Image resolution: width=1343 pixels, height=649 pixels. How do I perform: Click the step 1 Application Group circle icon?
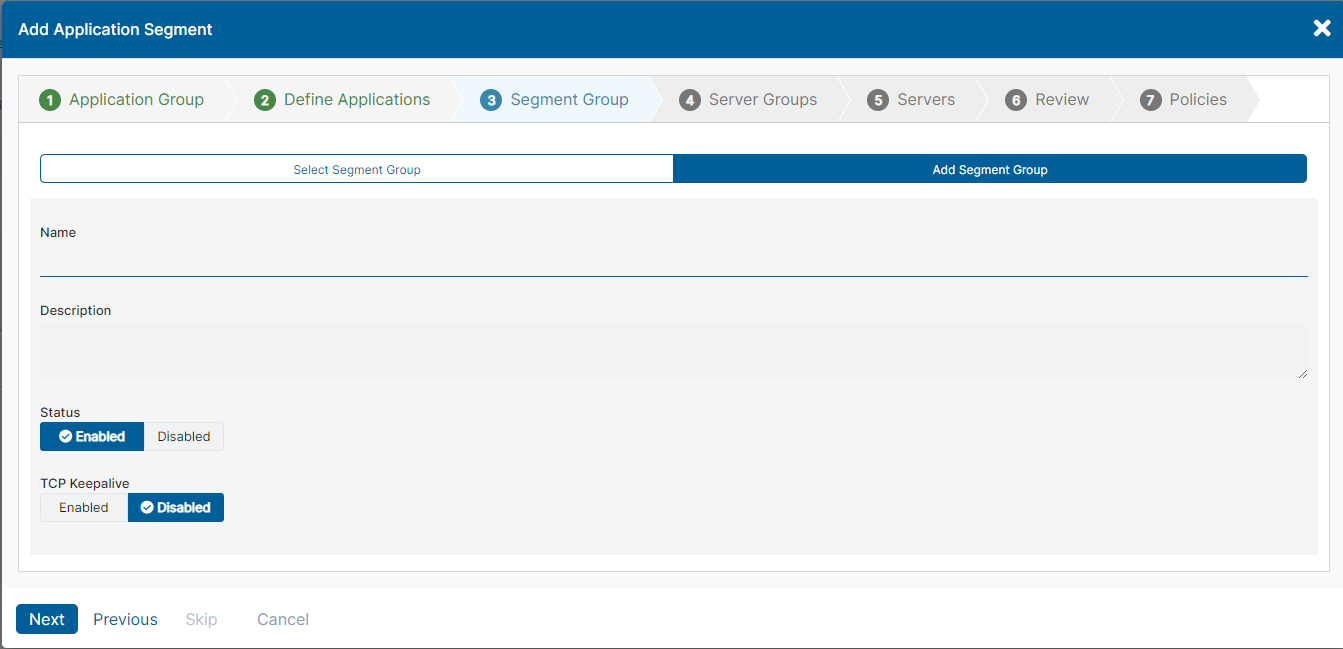51,99
